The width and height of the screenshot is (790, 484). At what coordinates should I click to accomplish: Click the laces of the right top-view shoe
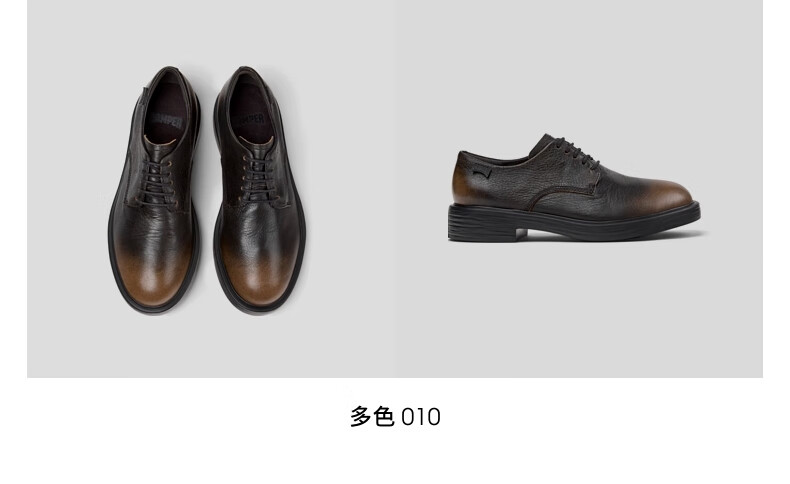258,178
